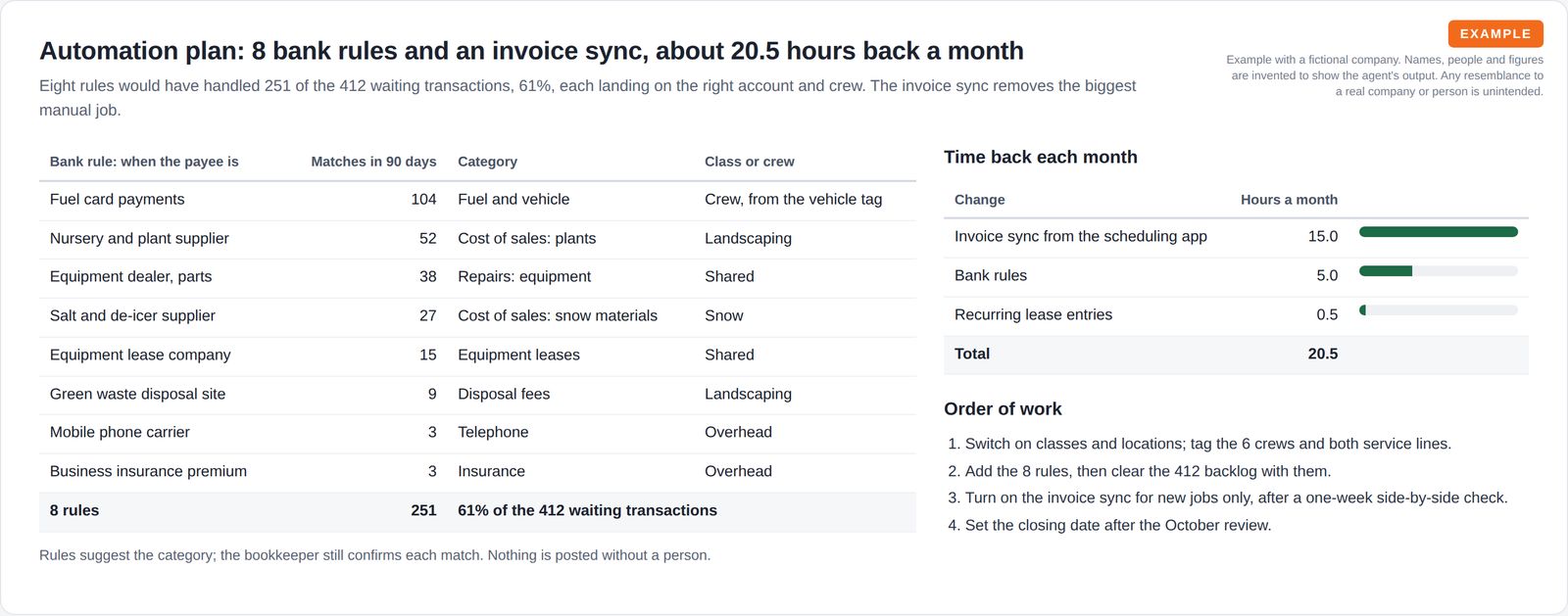The image size is (1568, 616).
Task: Click the "Cost of sales: plants" category
Action: click(x=526, y=238)
